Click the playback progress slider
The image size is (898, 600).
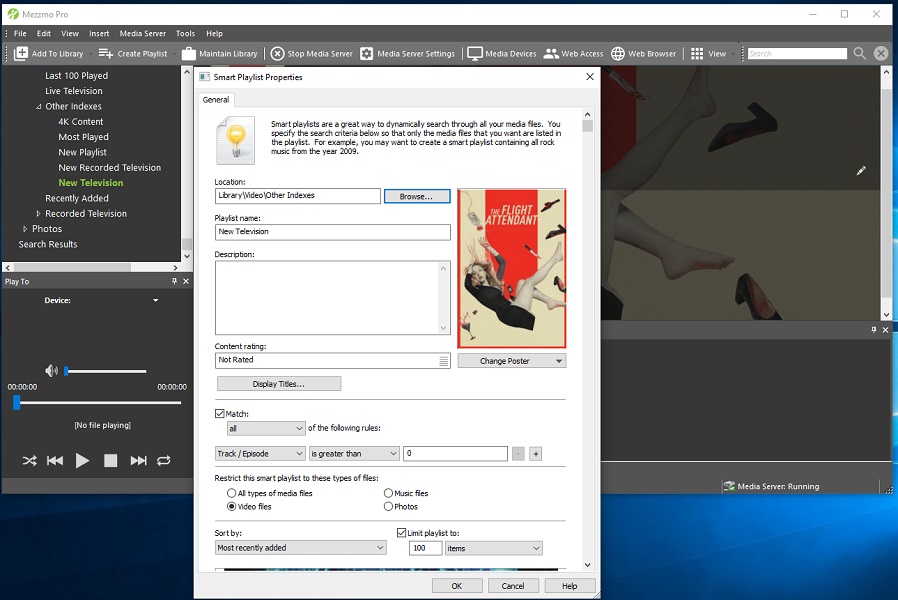[x=97, y=403]
